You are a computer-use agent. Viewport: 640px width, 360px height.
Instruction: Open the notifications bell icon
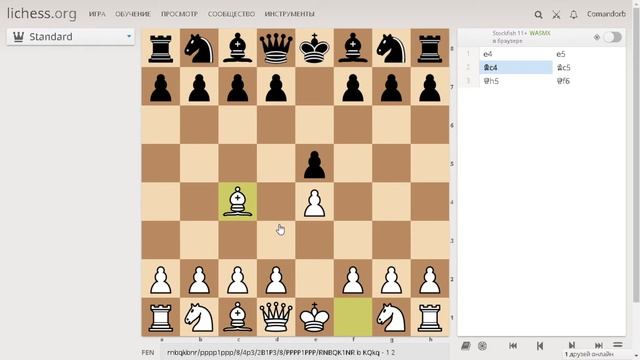pos(573,15)
